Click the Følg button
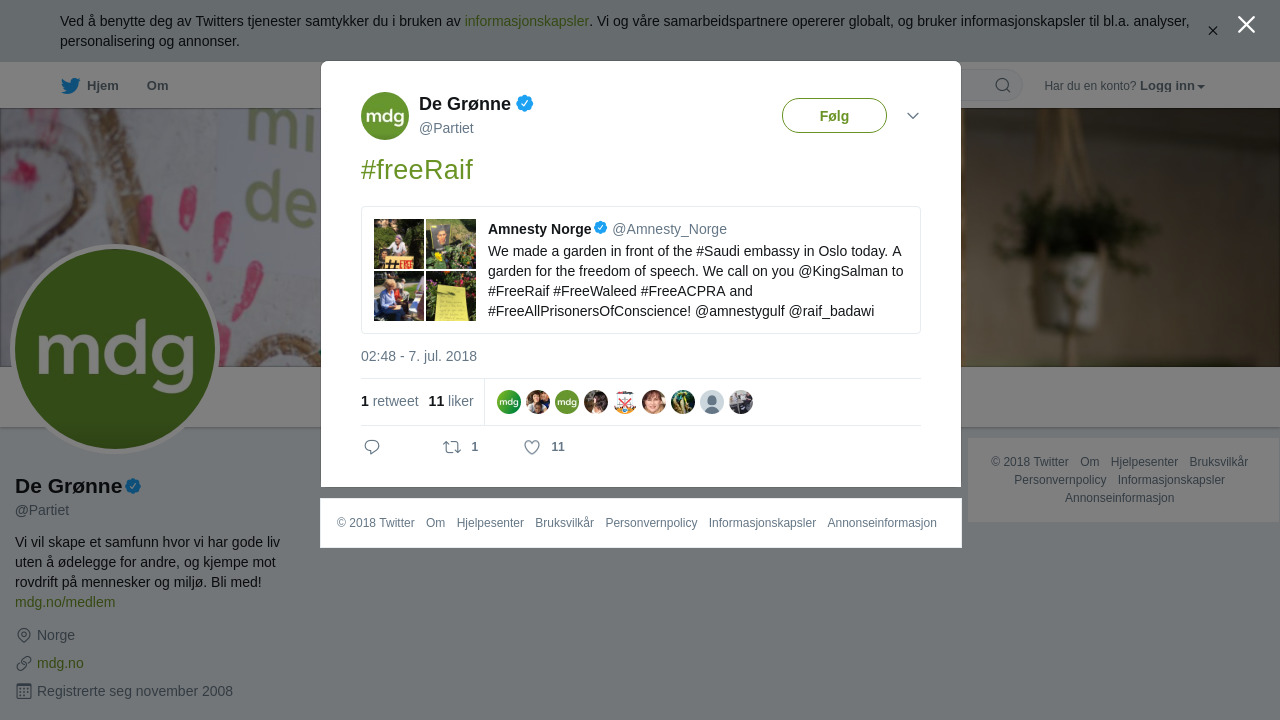 834,116
